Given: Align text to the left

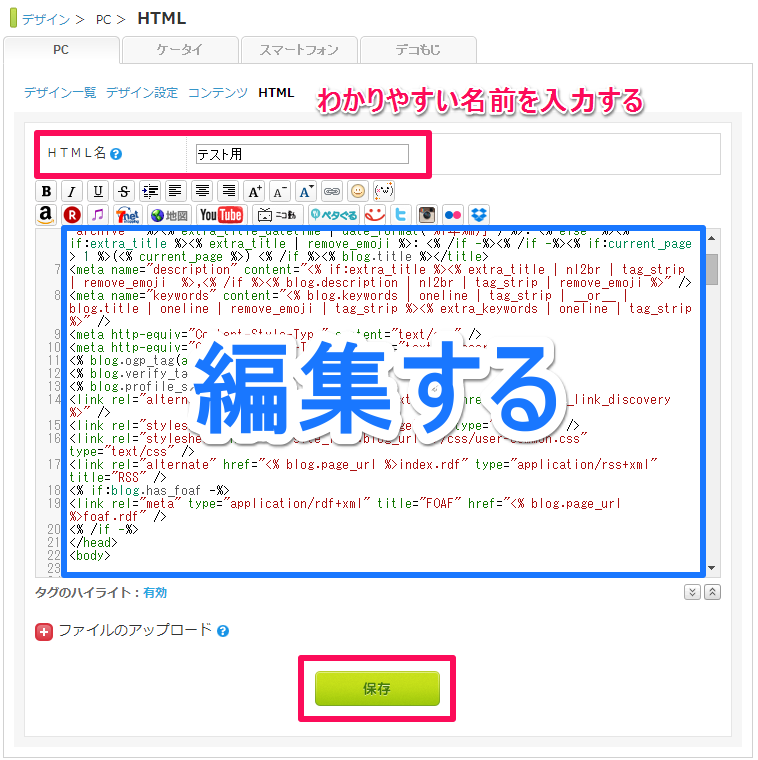Looking at the screenshot, I should [176, 191].
